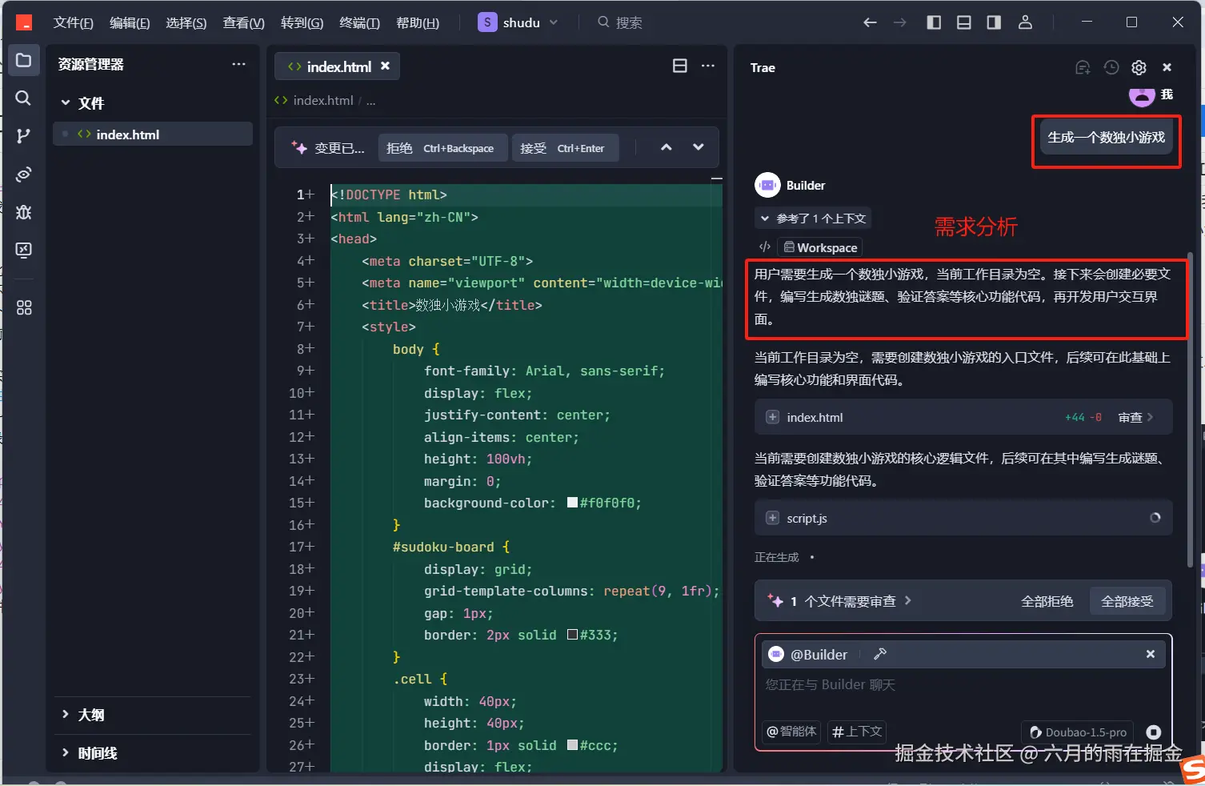Open Source Control view icon
The height and width of the screenshot is (786, 1205).
tap(23, 136)
